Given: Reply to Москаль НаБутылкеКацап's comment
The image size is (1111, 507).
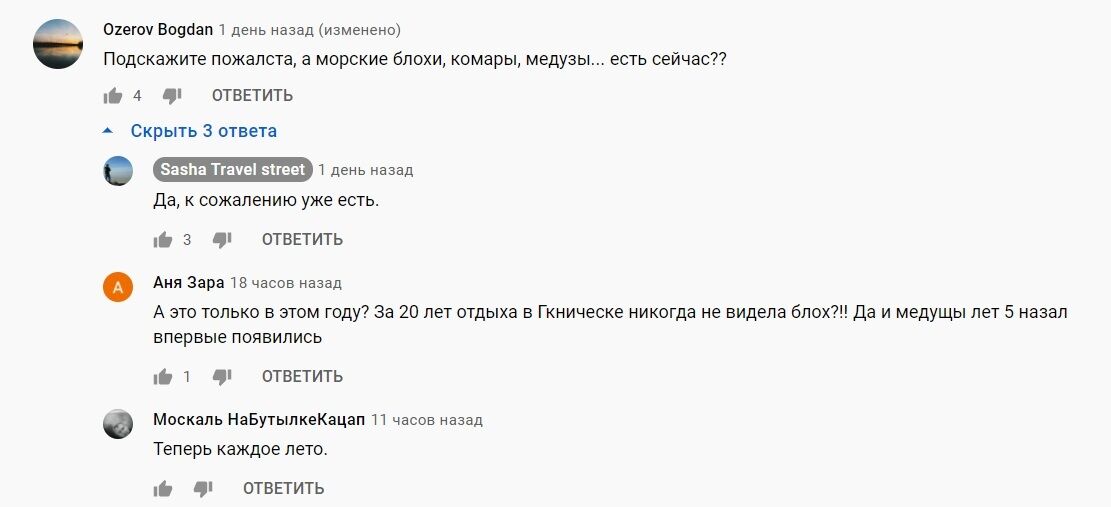Looking at the screenshot, I should click(x=283, y=489).
